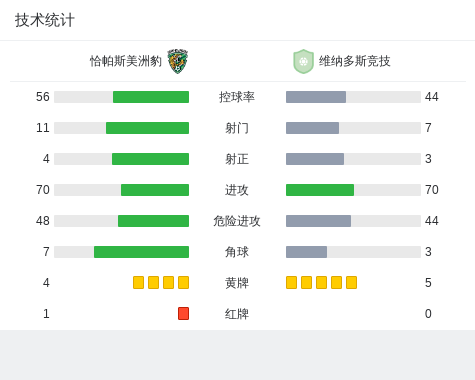Click the gray possession bar showing 44

click(316, 97)
